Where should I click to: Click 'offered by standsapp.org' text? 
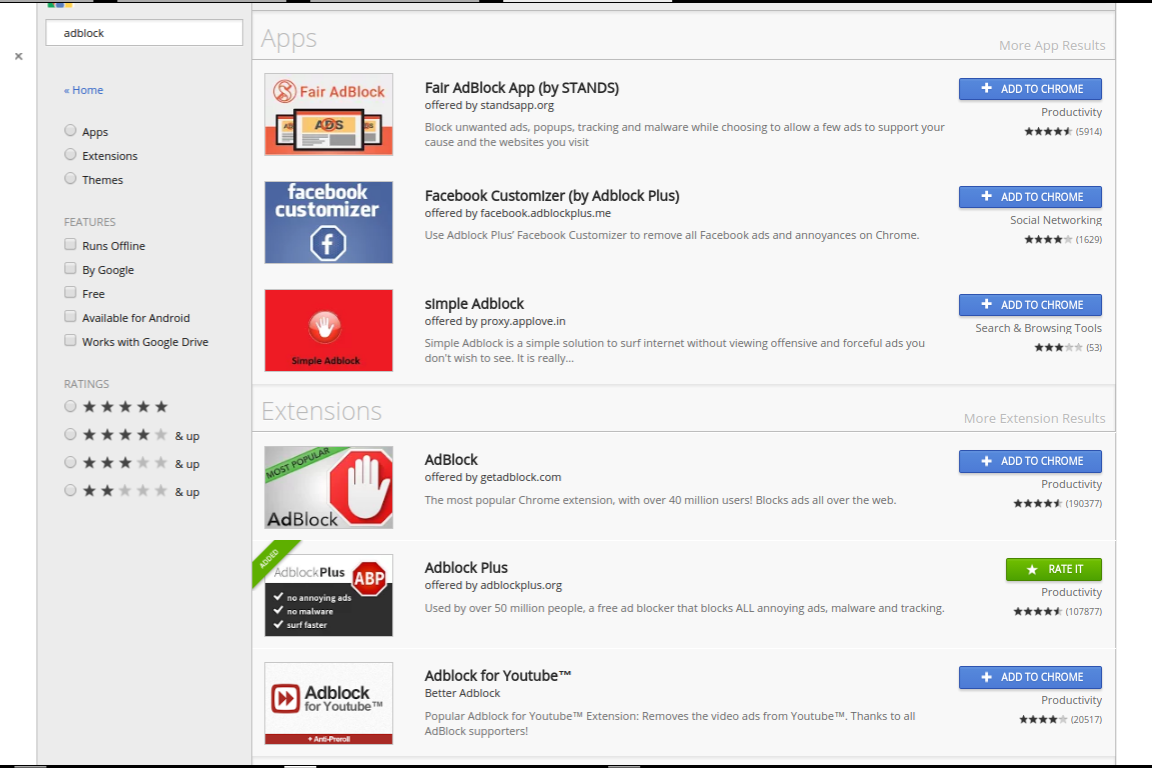[489, 105]
